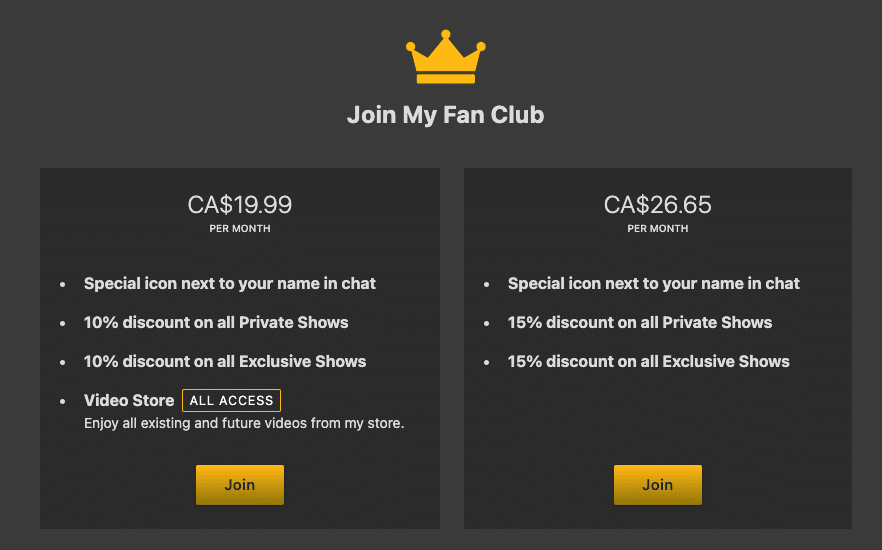Click the CA$26.65 price text

[x=658, y=205]
